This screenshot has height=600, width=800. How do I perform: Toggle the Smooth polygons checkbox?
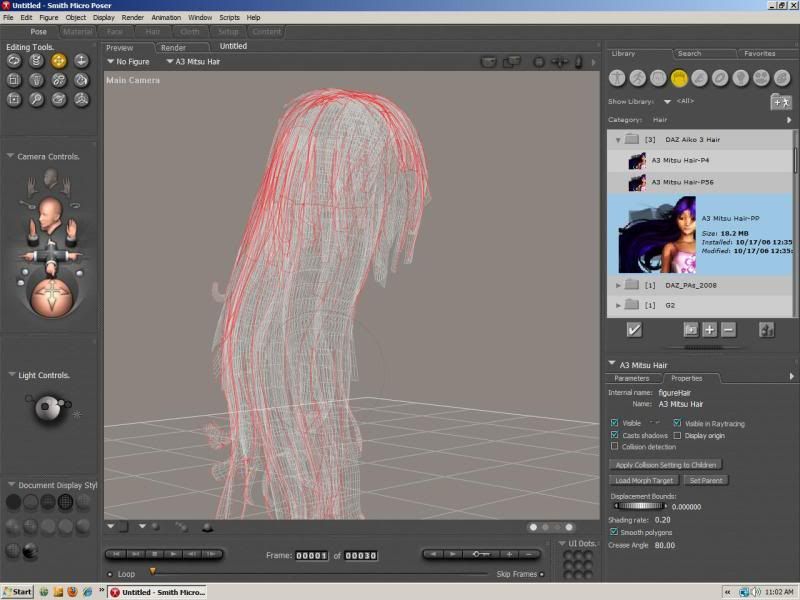(x=614, y=532)
